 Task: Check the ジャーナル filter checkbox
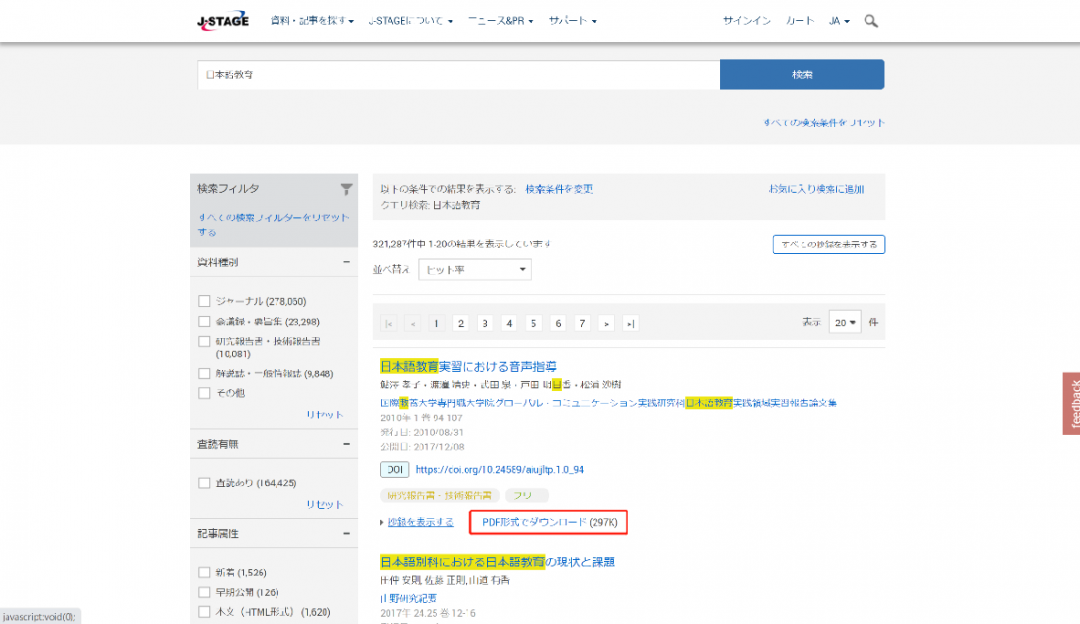point(204,299)
